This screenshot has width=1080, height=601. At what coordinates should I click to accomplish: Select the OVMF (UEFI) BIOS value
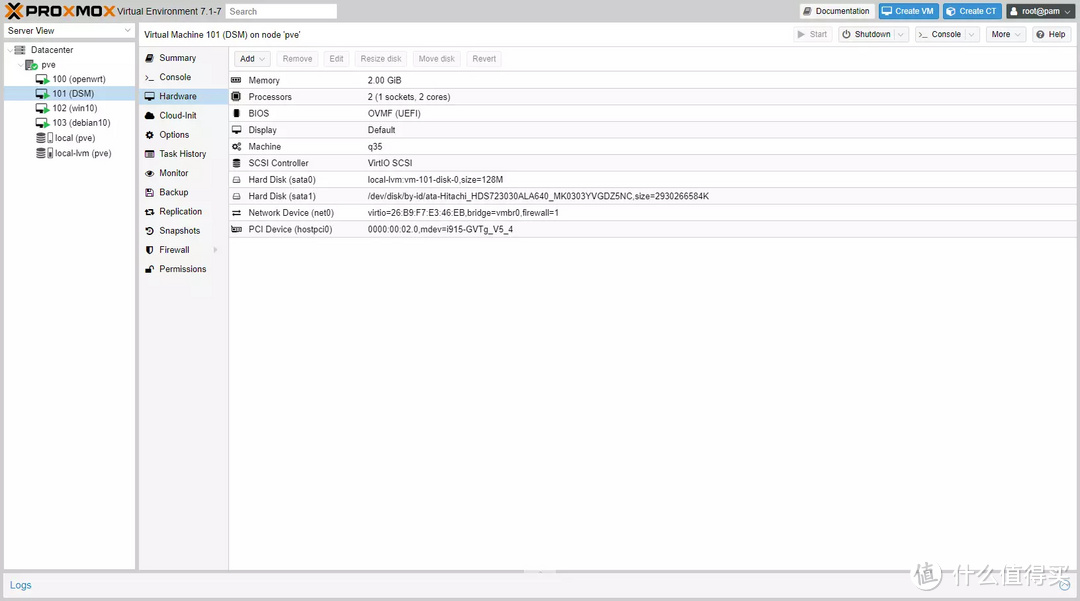tap(394, 114)
